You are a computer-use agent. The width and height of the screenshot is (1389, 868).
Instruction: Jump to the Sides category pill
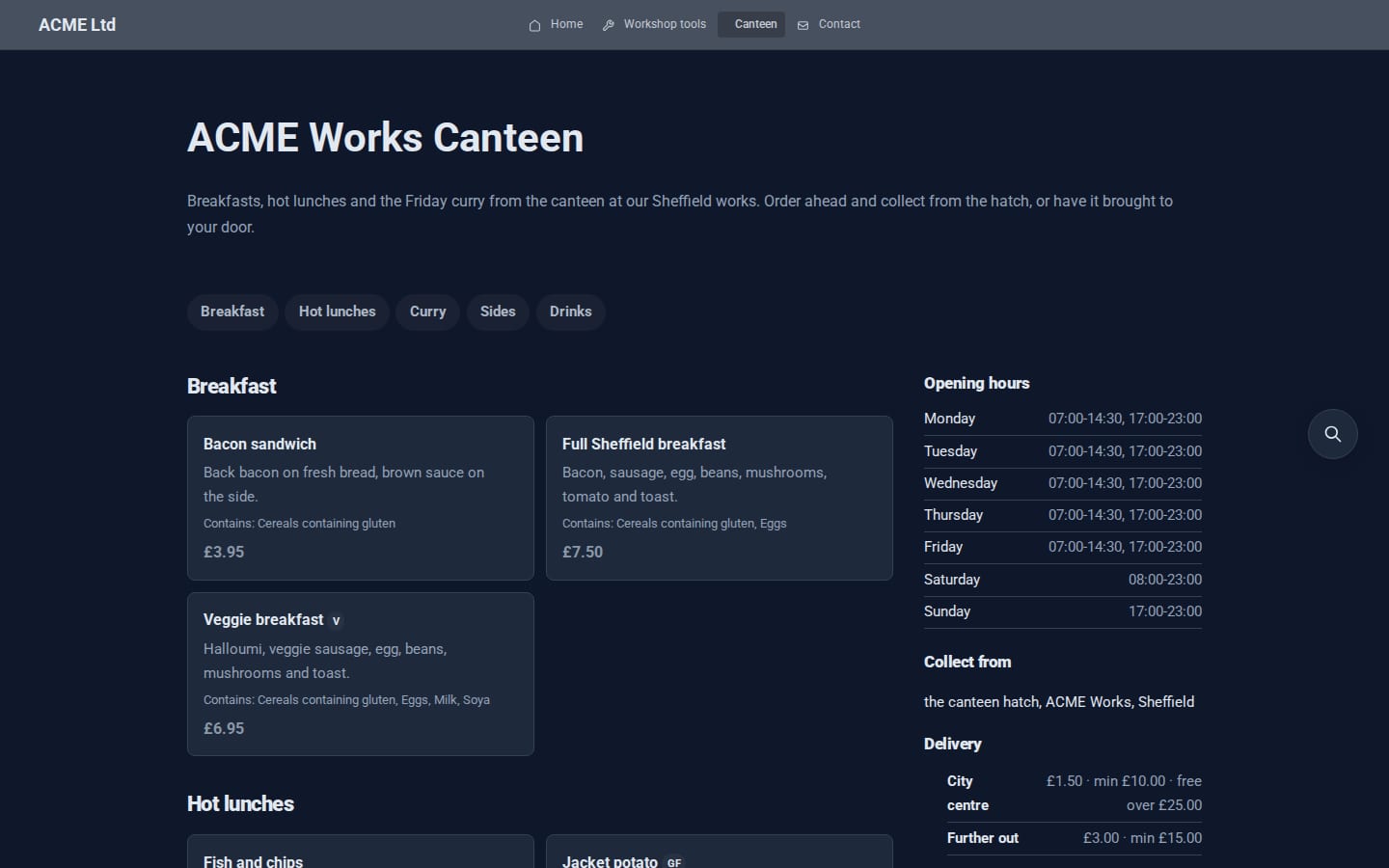(x=498, y=312)
